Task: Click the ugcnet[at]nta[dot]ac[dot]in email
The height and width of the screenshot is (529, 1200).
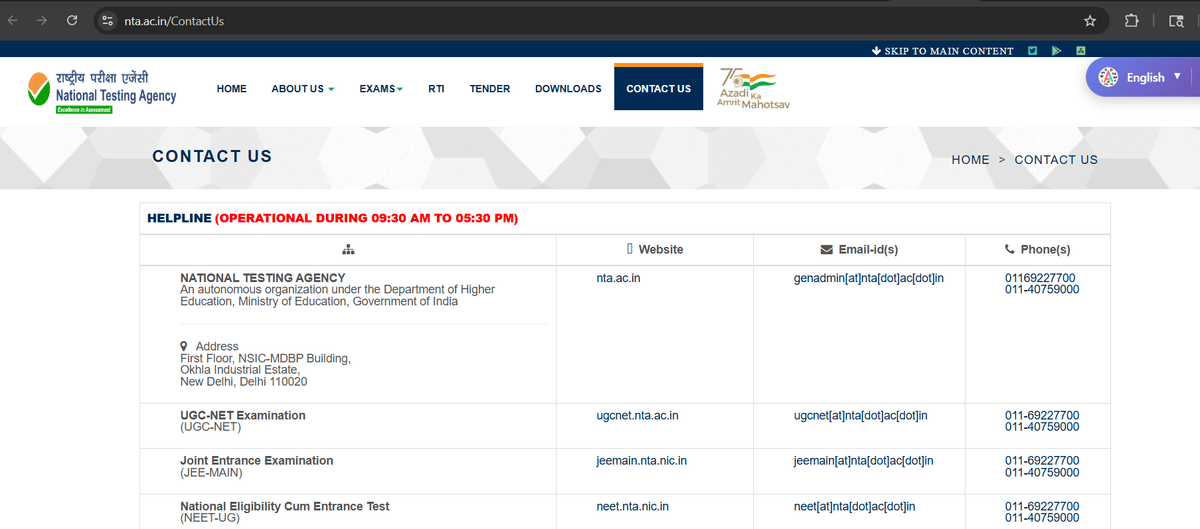Action: [861, 415]
